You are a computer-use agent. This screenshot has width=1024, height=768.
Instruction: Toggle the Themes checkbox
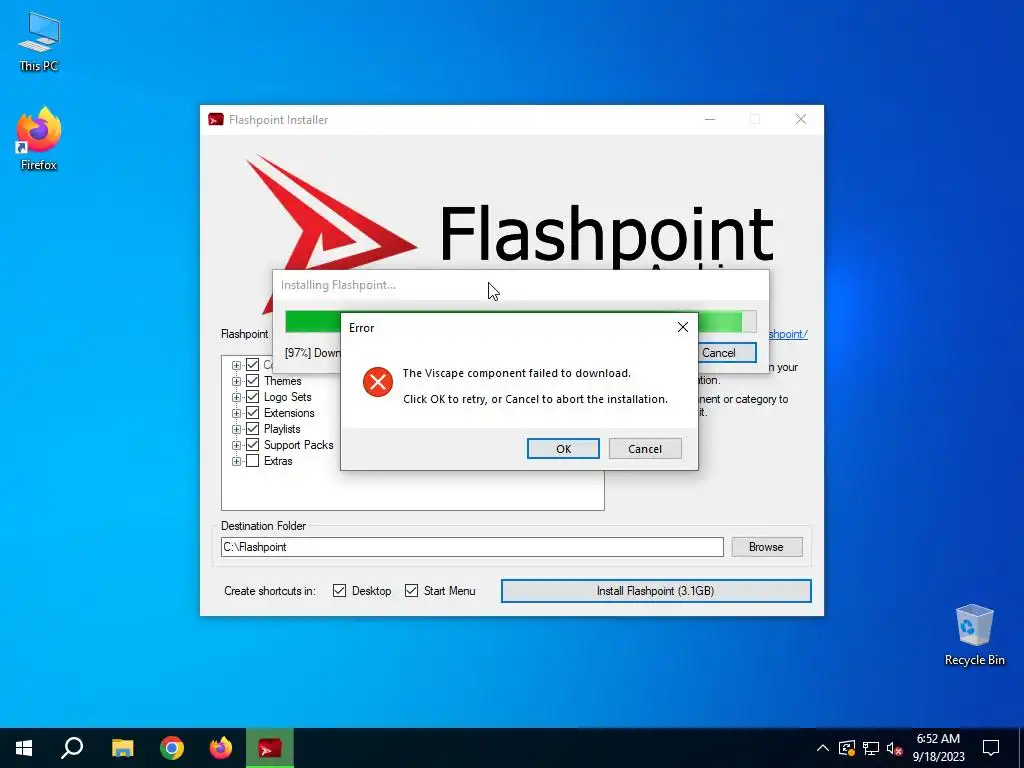253,381
